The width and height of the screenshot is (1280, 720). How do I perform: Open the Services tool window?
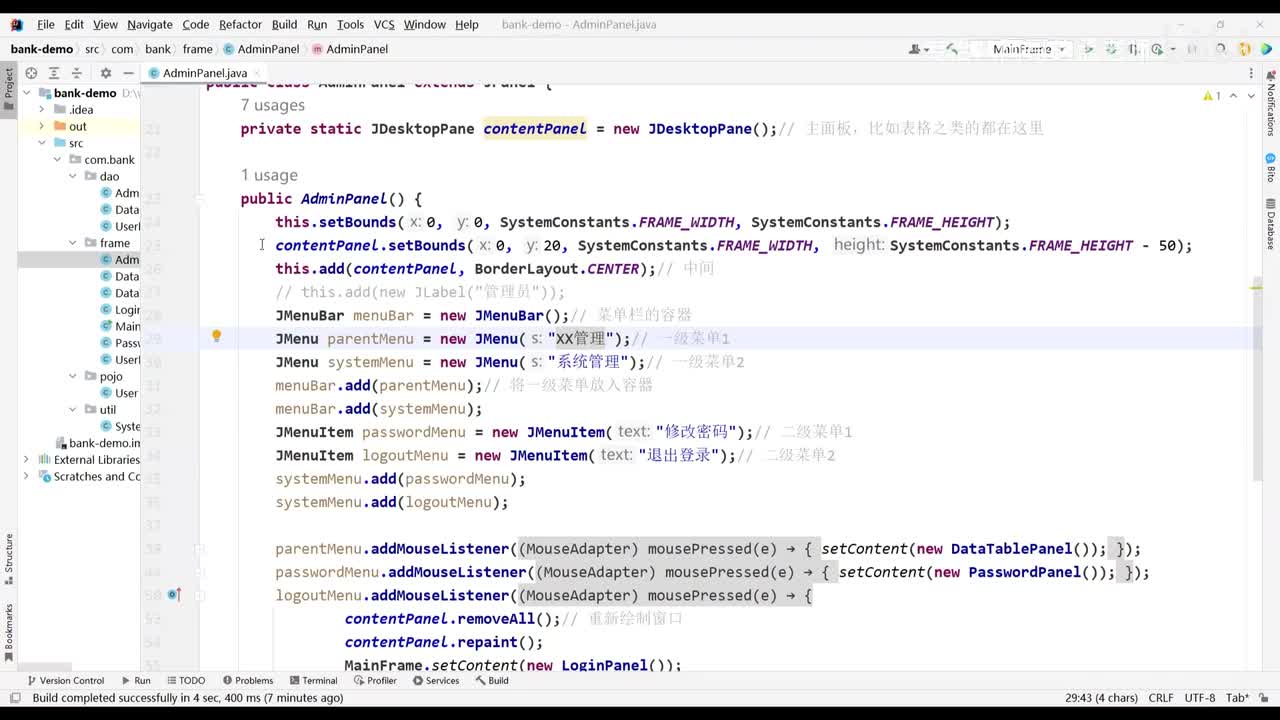tap(435, 680)
